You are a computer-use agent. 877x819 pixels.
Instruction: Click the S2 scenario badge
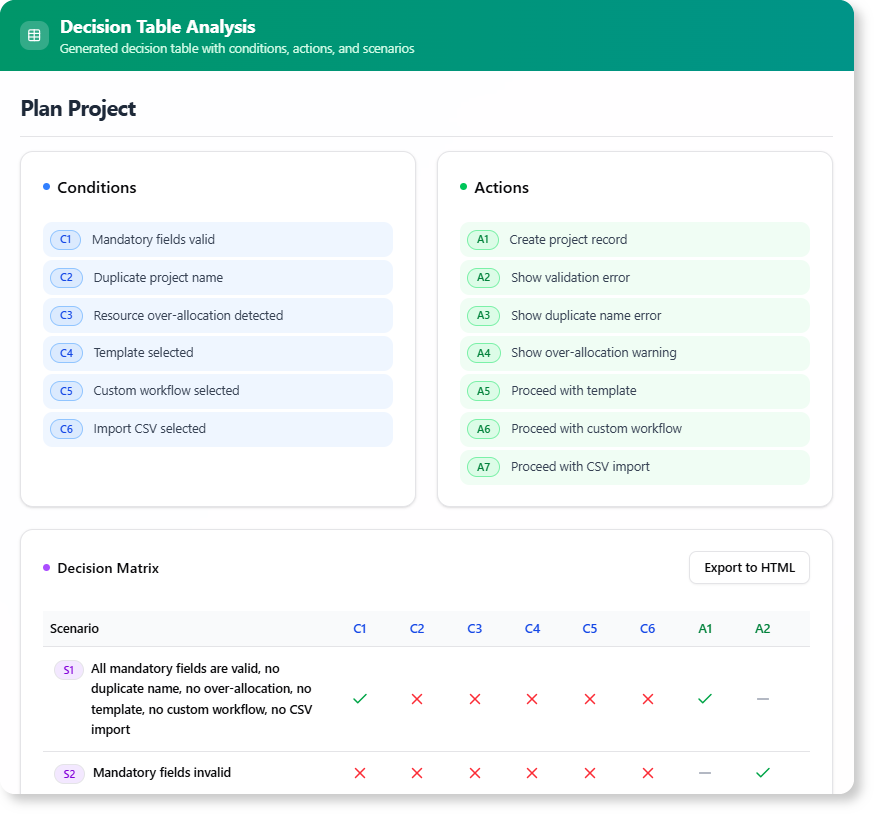(68, 773)
